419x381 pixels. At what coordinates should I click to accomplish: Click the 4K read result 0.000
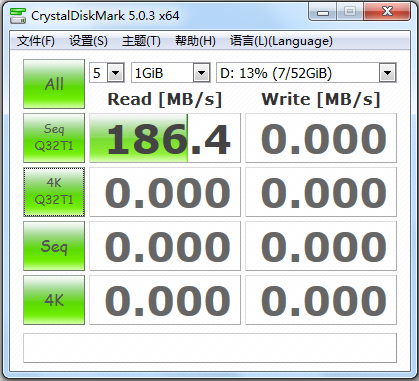[x=165, y=300]
